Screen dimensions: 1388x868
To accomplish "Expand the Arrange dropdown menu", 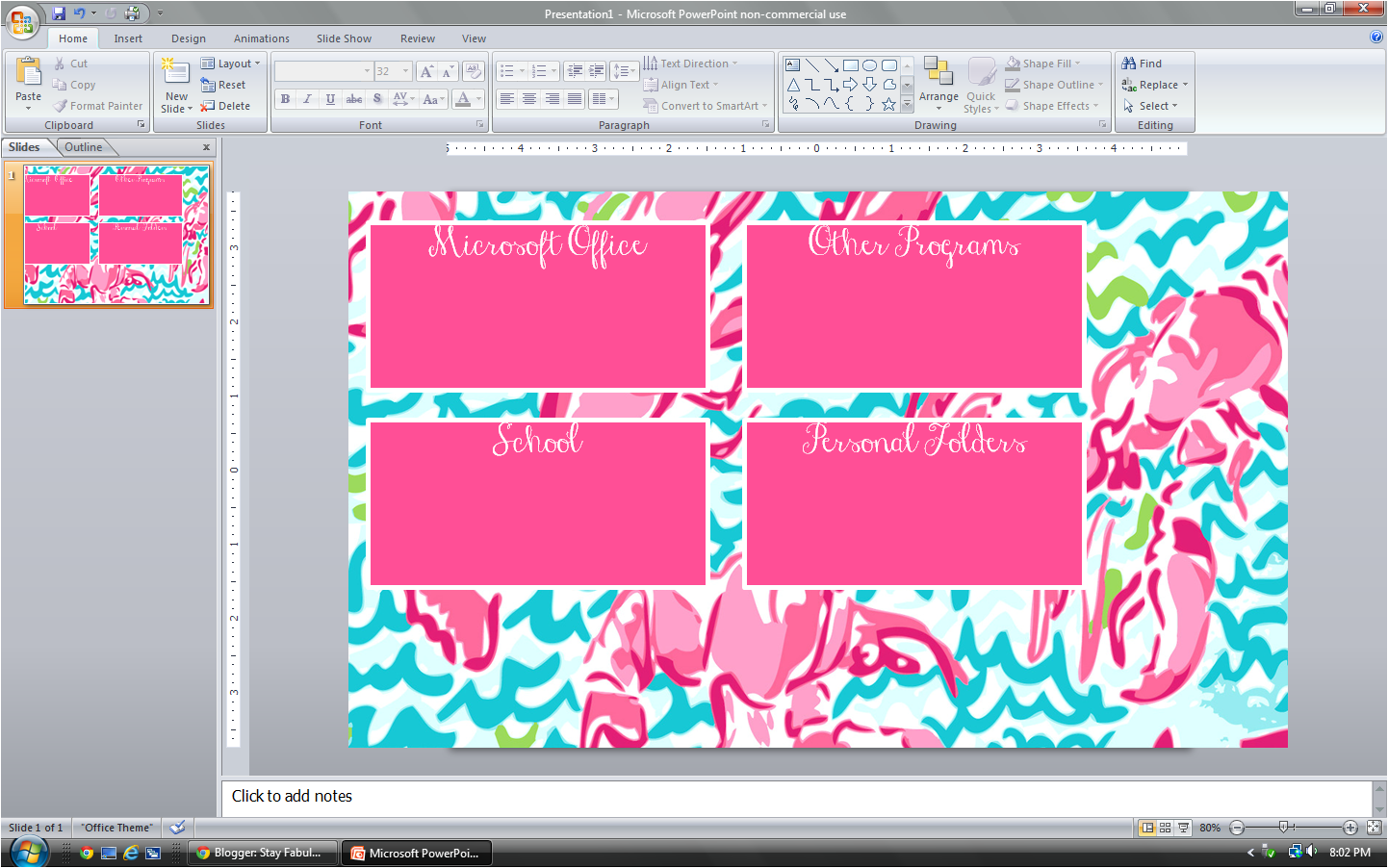I will point(938,97).
